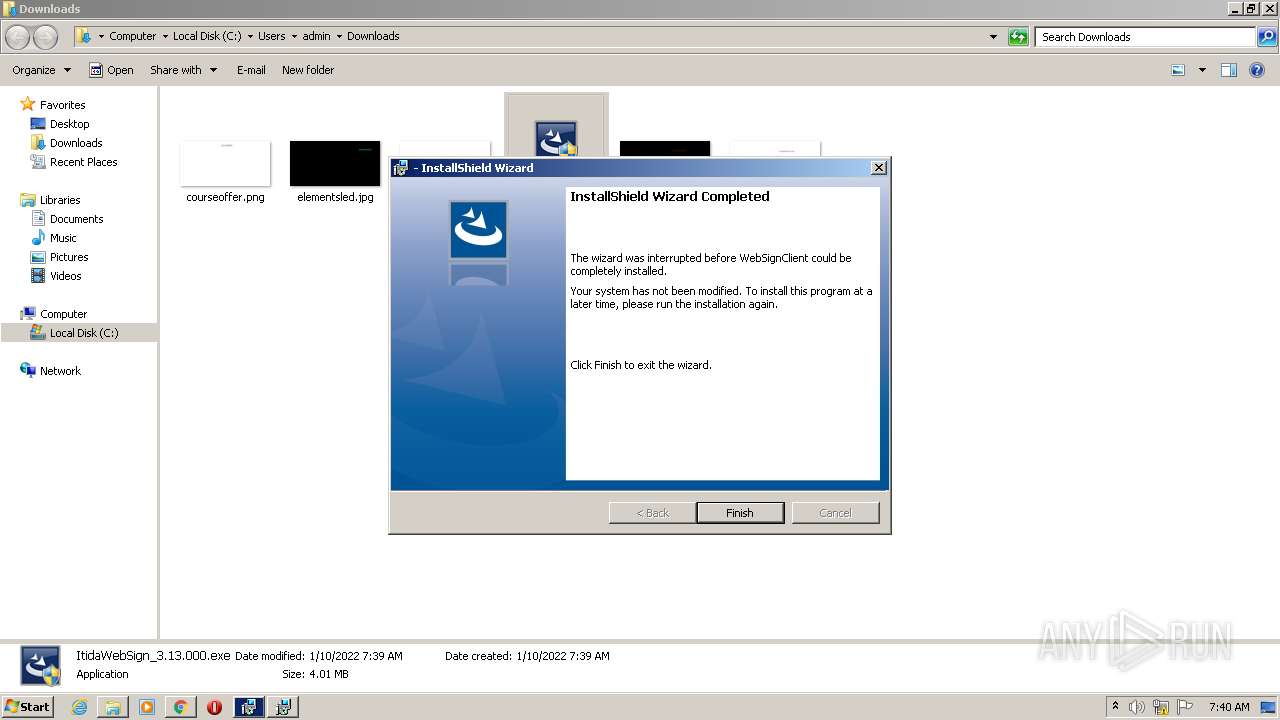Viewport: 1280px width, 720px height.
Task: Open Desktop in Favorites
Action: click(69, 124)
